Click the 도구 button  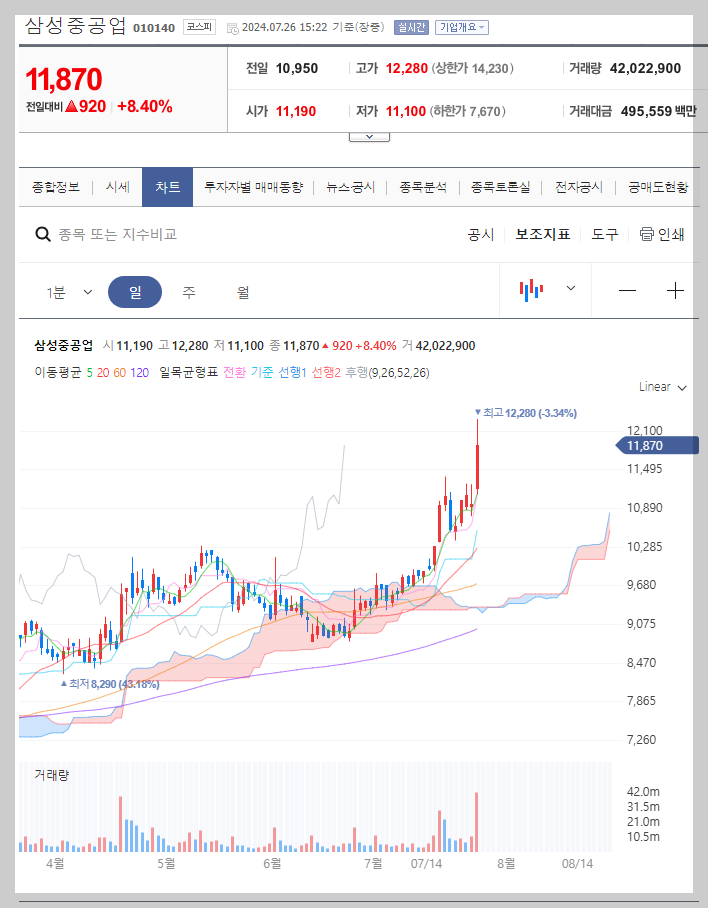(604, 234)
